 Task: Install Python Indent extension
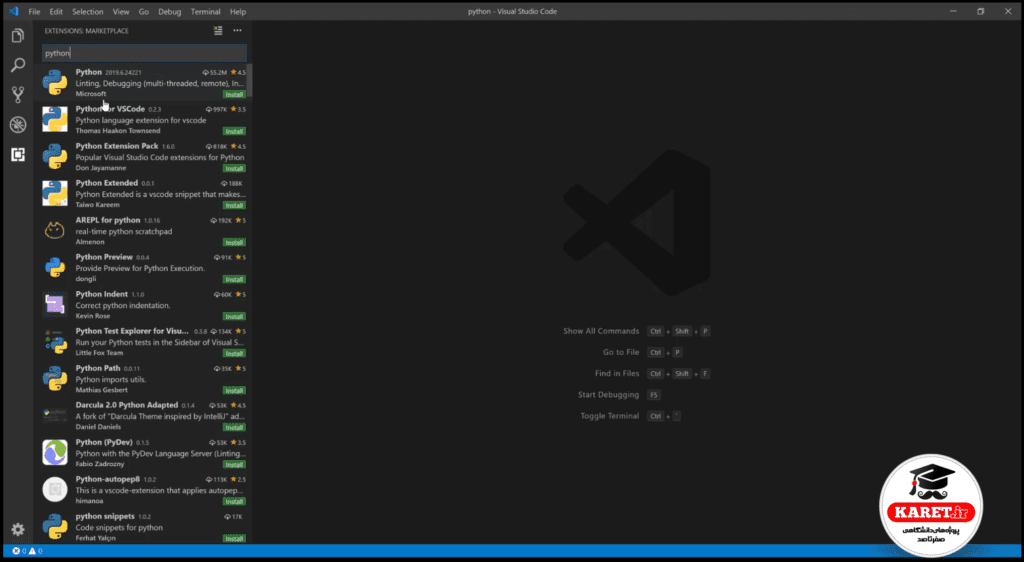(x=234, y=317)
